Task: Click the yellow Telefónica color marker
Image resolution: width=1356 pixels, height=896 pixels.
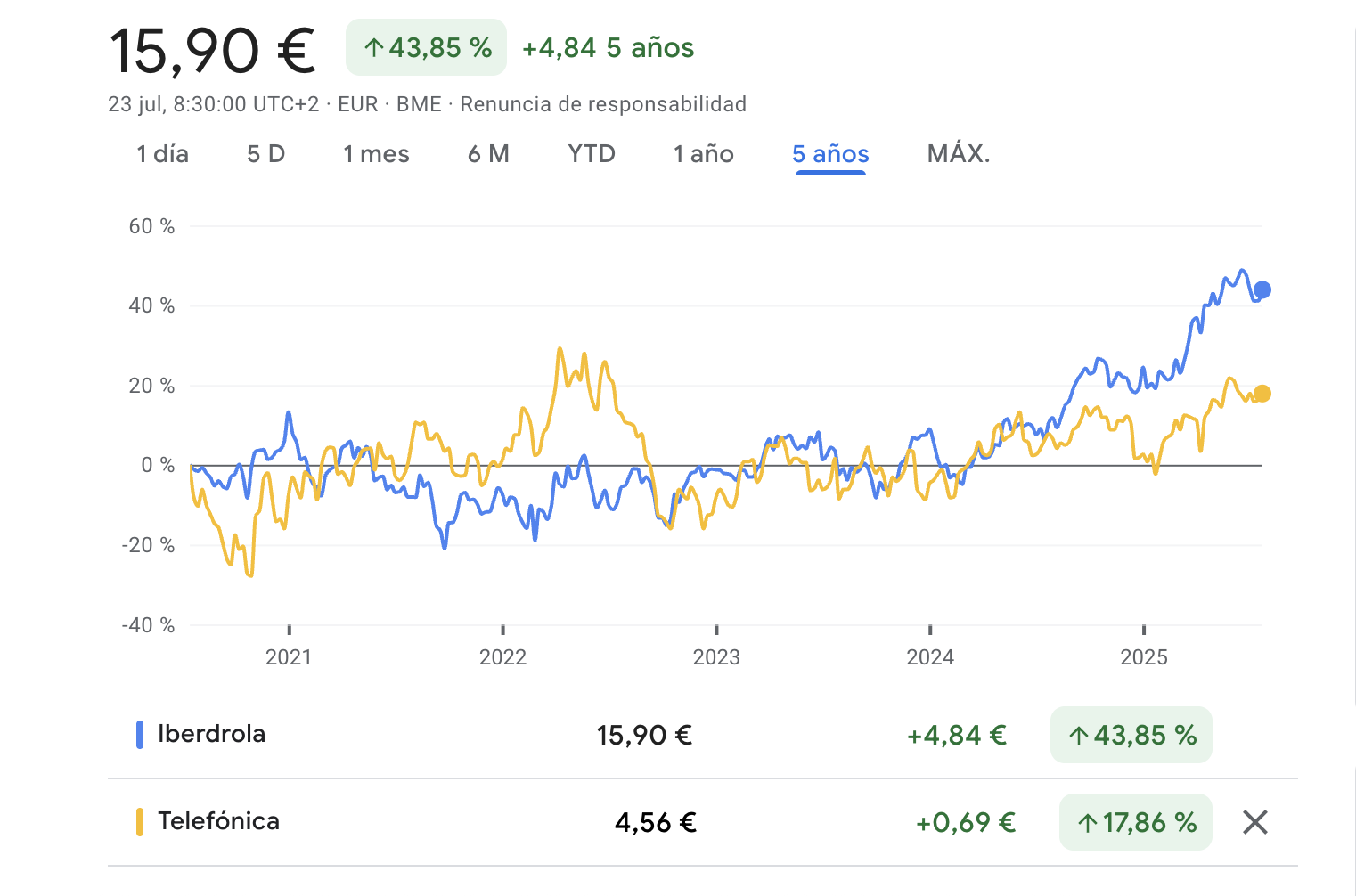Action: [140, 822]
